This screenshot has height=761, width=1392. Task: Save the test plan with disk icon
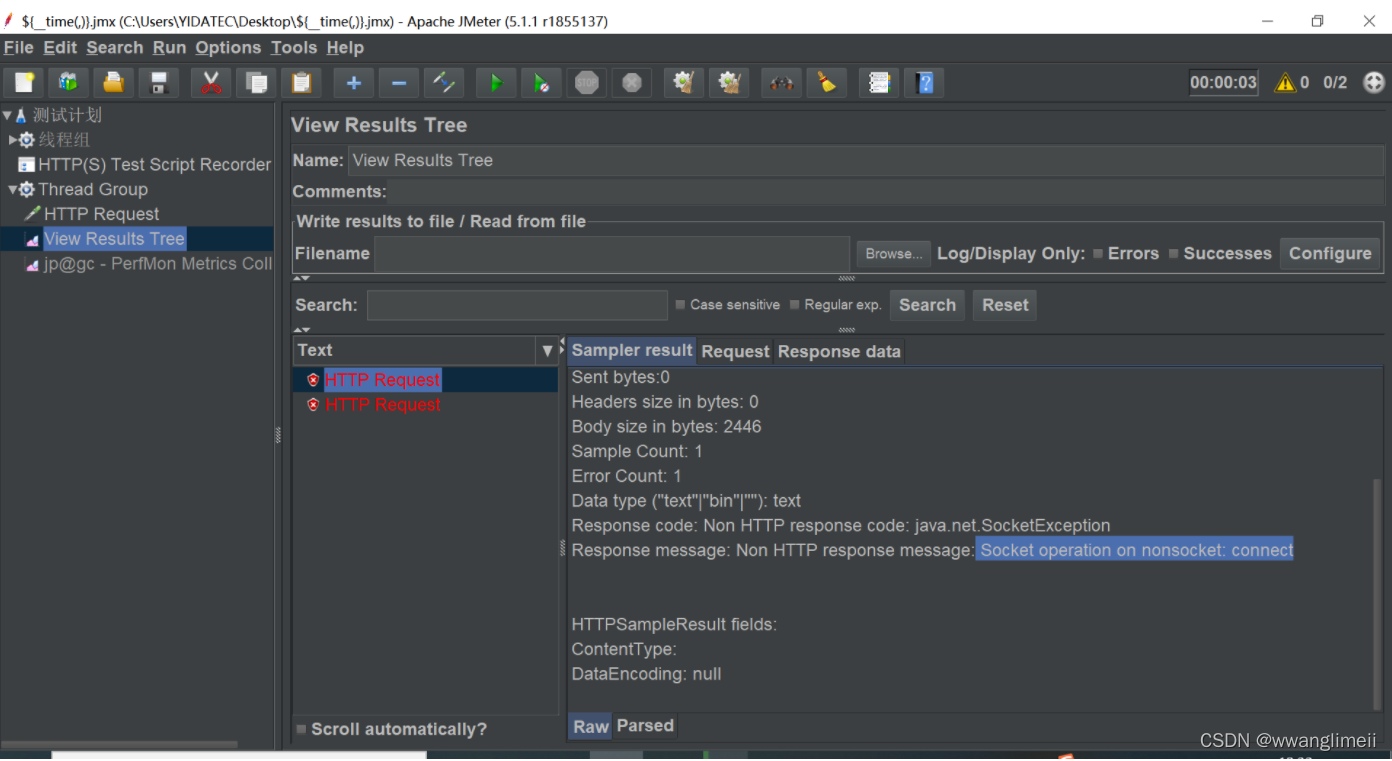pyautogui.click(x=159, y=83)
